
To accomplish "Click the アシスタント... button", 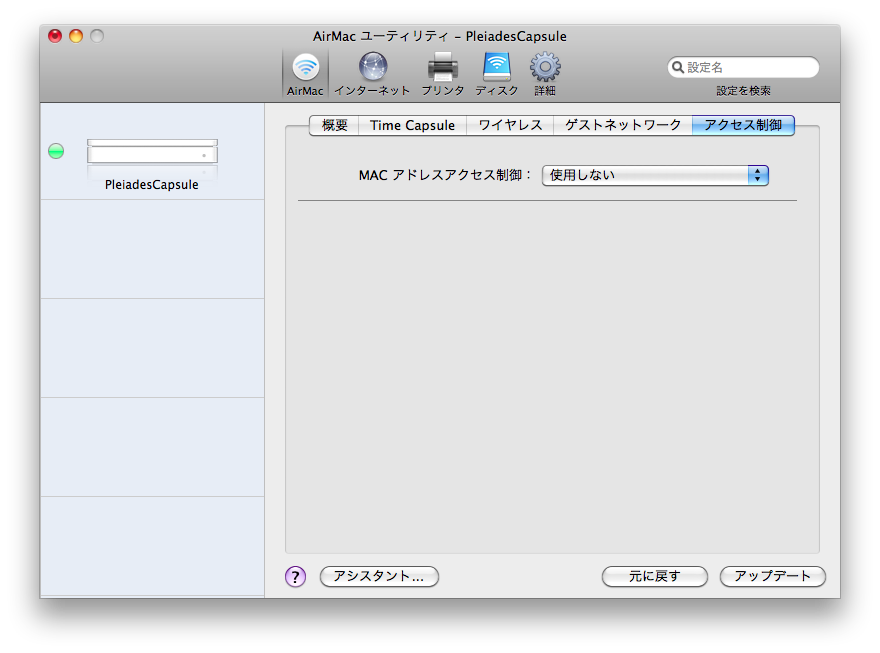I will click(x=379, y=576).
